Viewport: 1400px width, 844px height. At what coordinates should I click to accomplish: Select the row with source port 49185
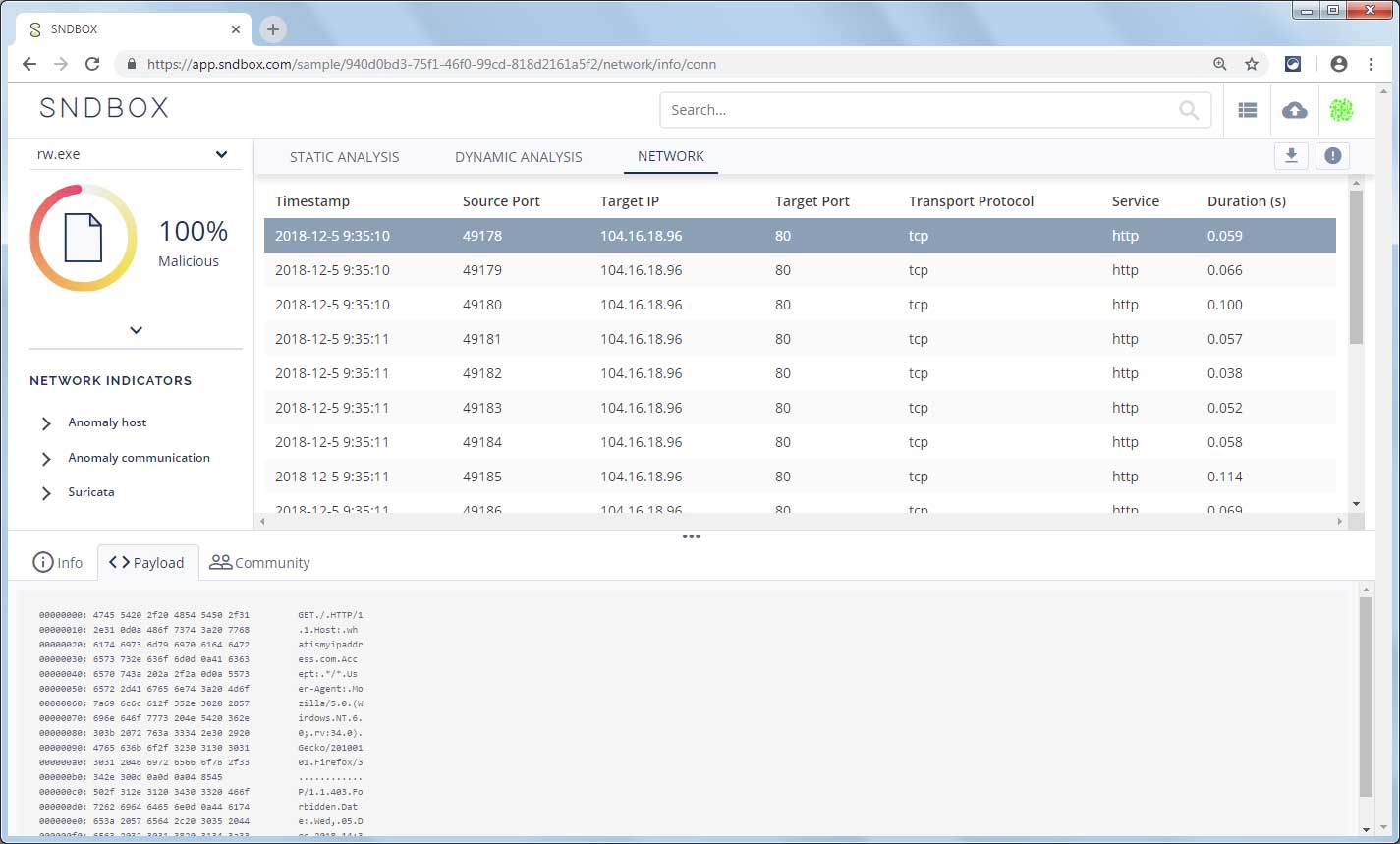click(x=800, y=477)
